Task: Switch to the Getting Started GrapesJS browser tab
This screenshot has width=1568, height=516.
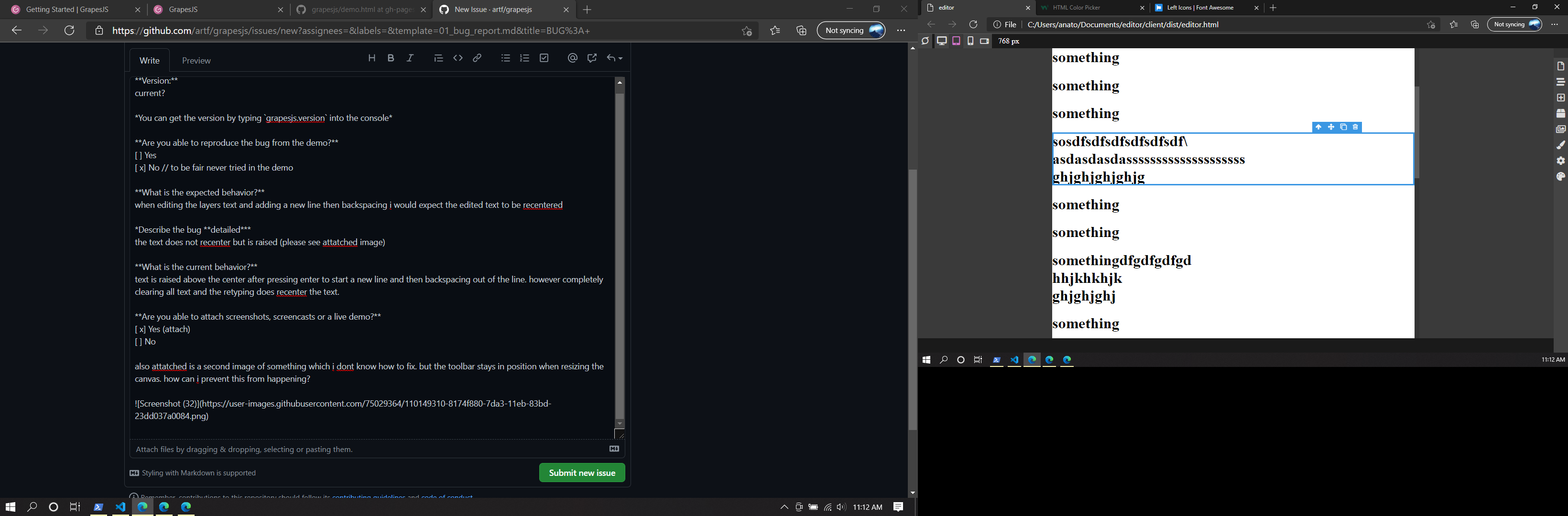Action: pyautogui.click(x=67, y=9)
